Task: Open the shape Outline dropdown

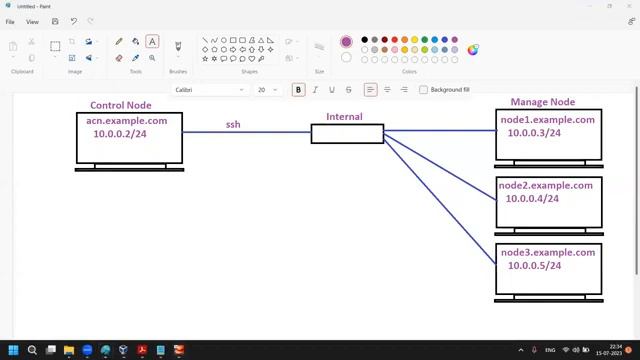Action: [292, 42]
